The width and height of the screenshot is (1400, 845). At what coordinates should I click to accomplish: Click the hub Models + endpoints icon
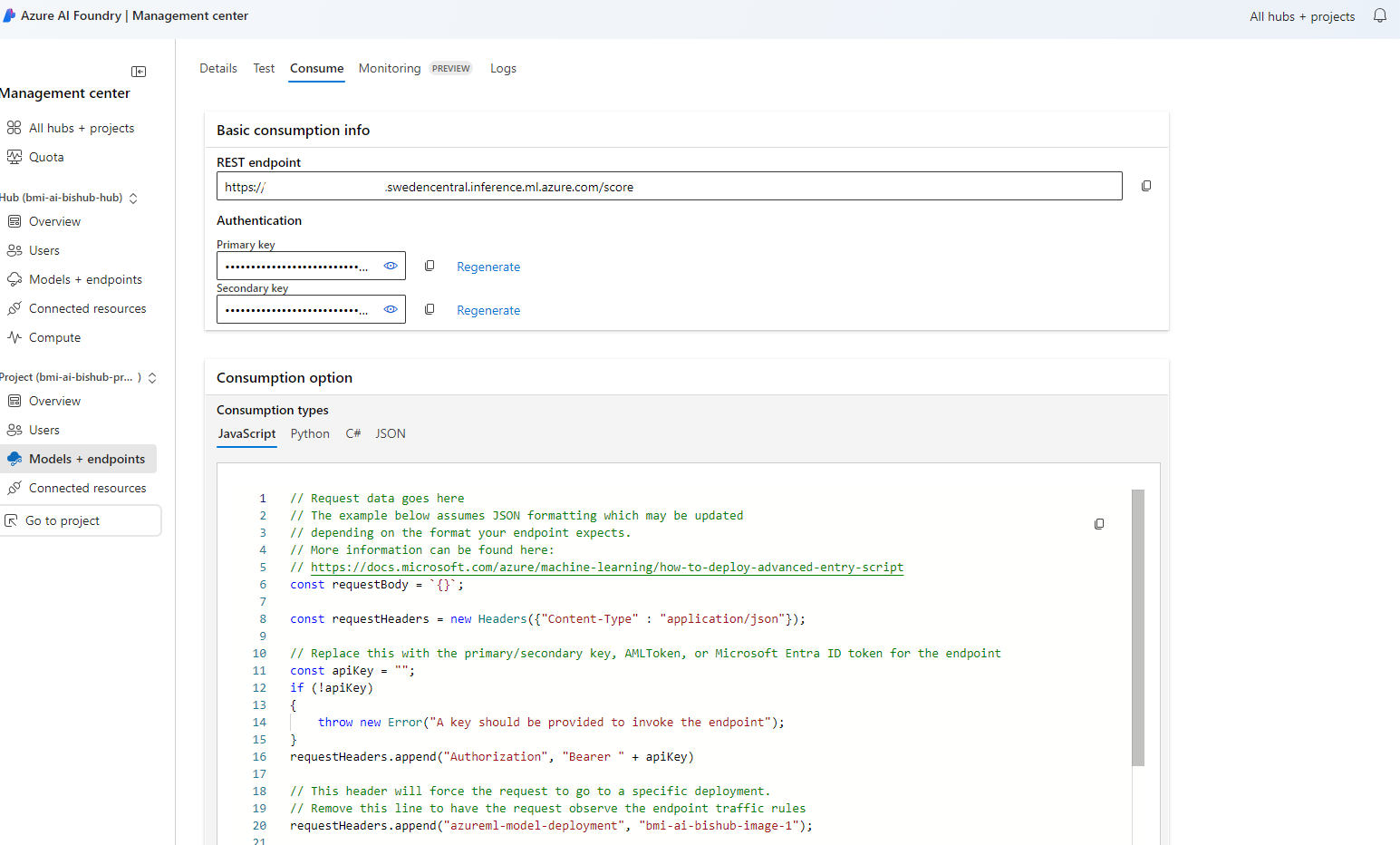[x=14, y=279]
